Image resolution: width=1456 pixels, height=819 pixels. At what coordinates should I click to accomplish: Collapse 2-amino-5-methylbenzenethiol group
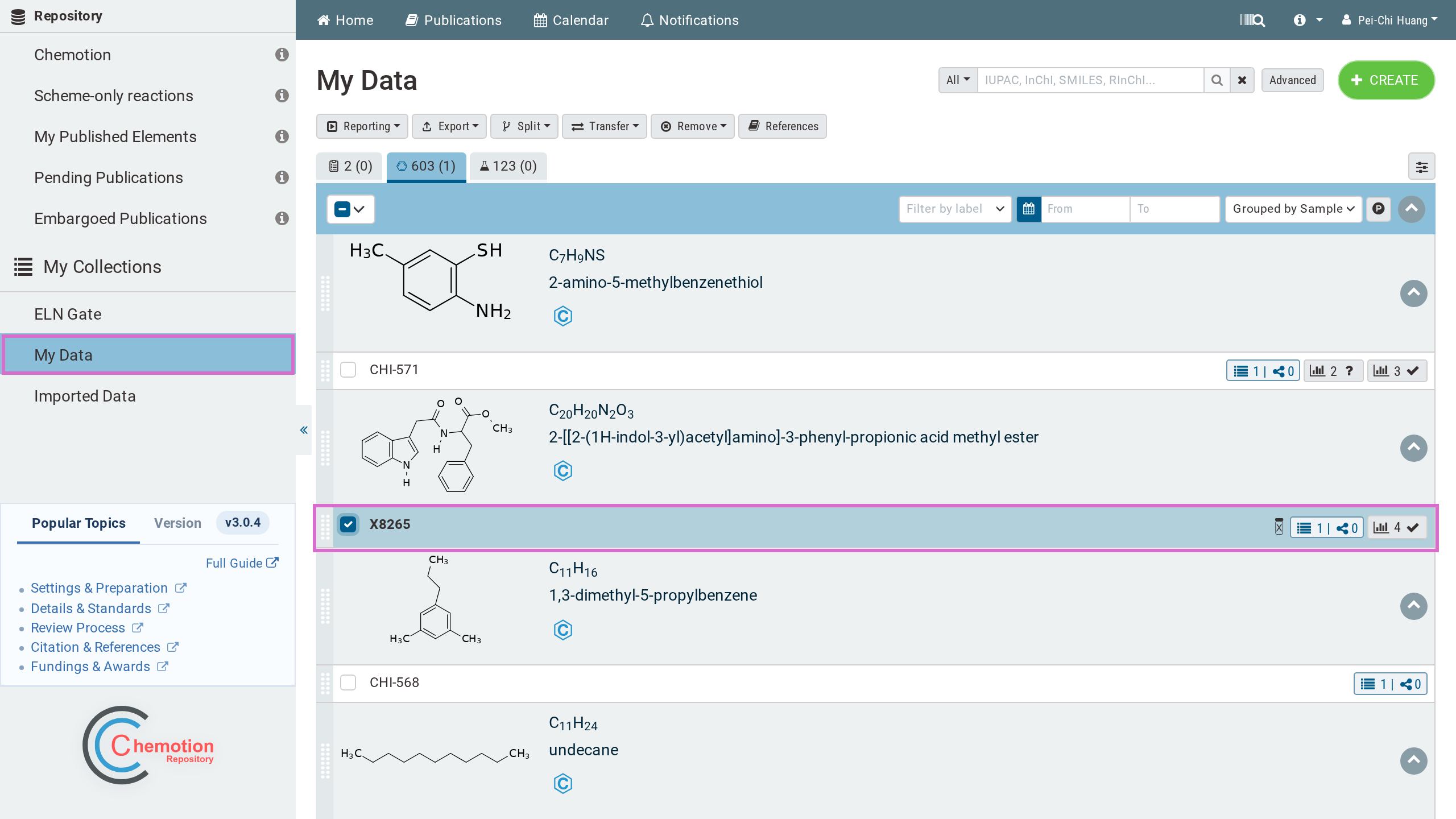pyautogui.click(x=1413, y=293)
